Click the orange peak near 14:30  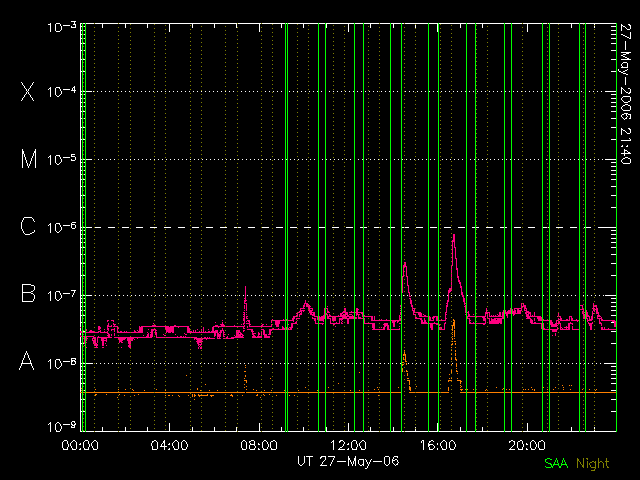(404, 353)
